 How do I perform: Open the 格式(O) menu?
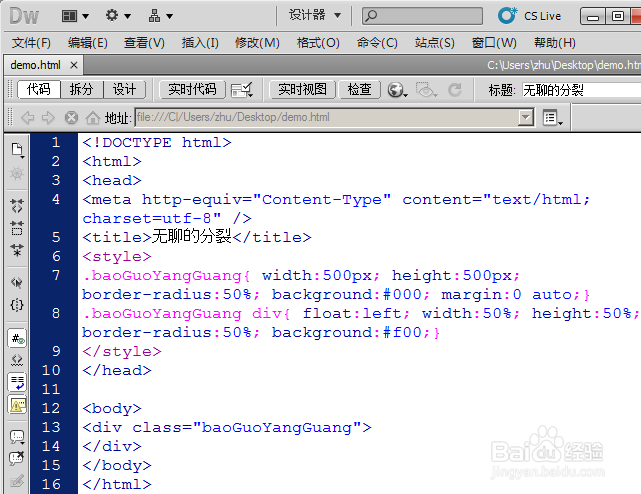point(318,43)
